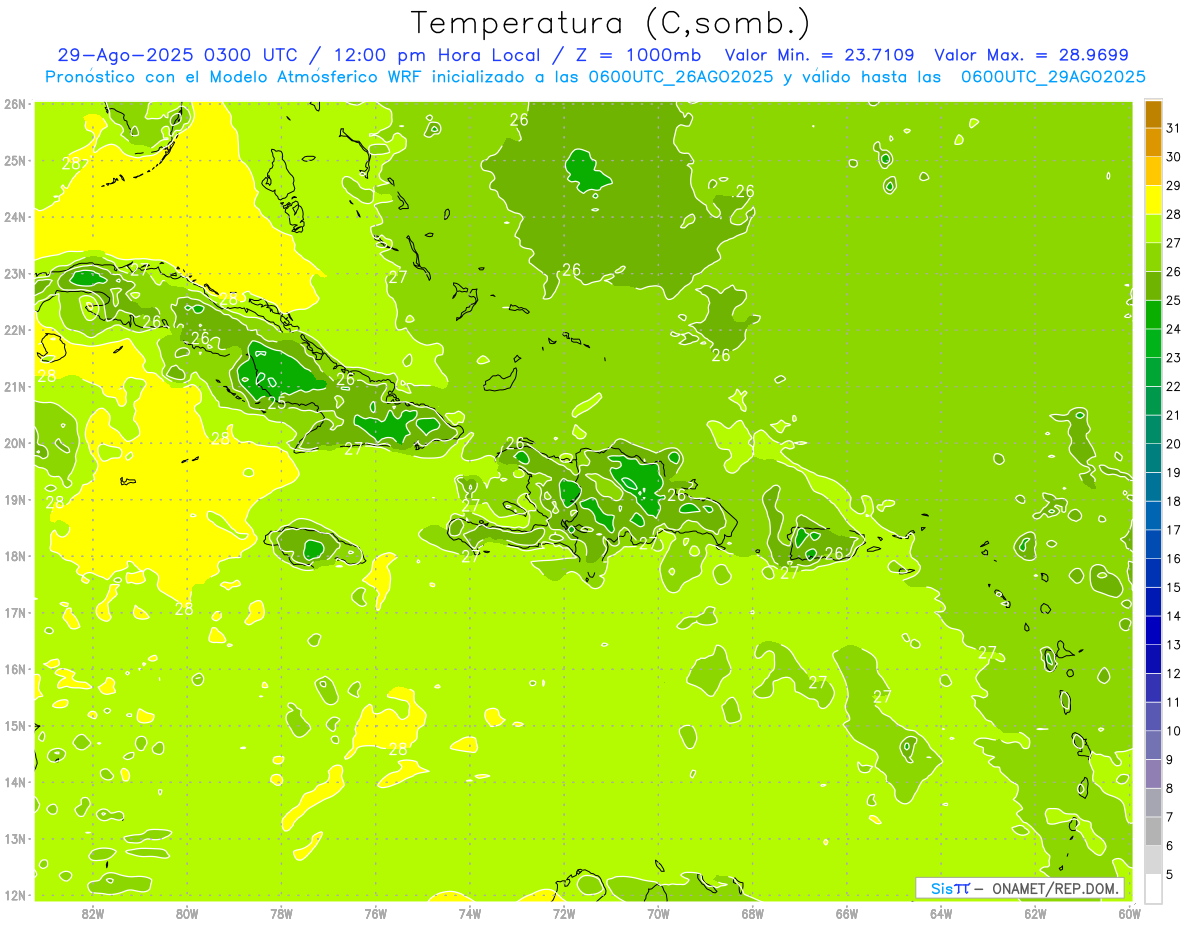The image size is (1200, 927).
Task: Click the dark orange swatch above 31
Action: (1153, 114)
